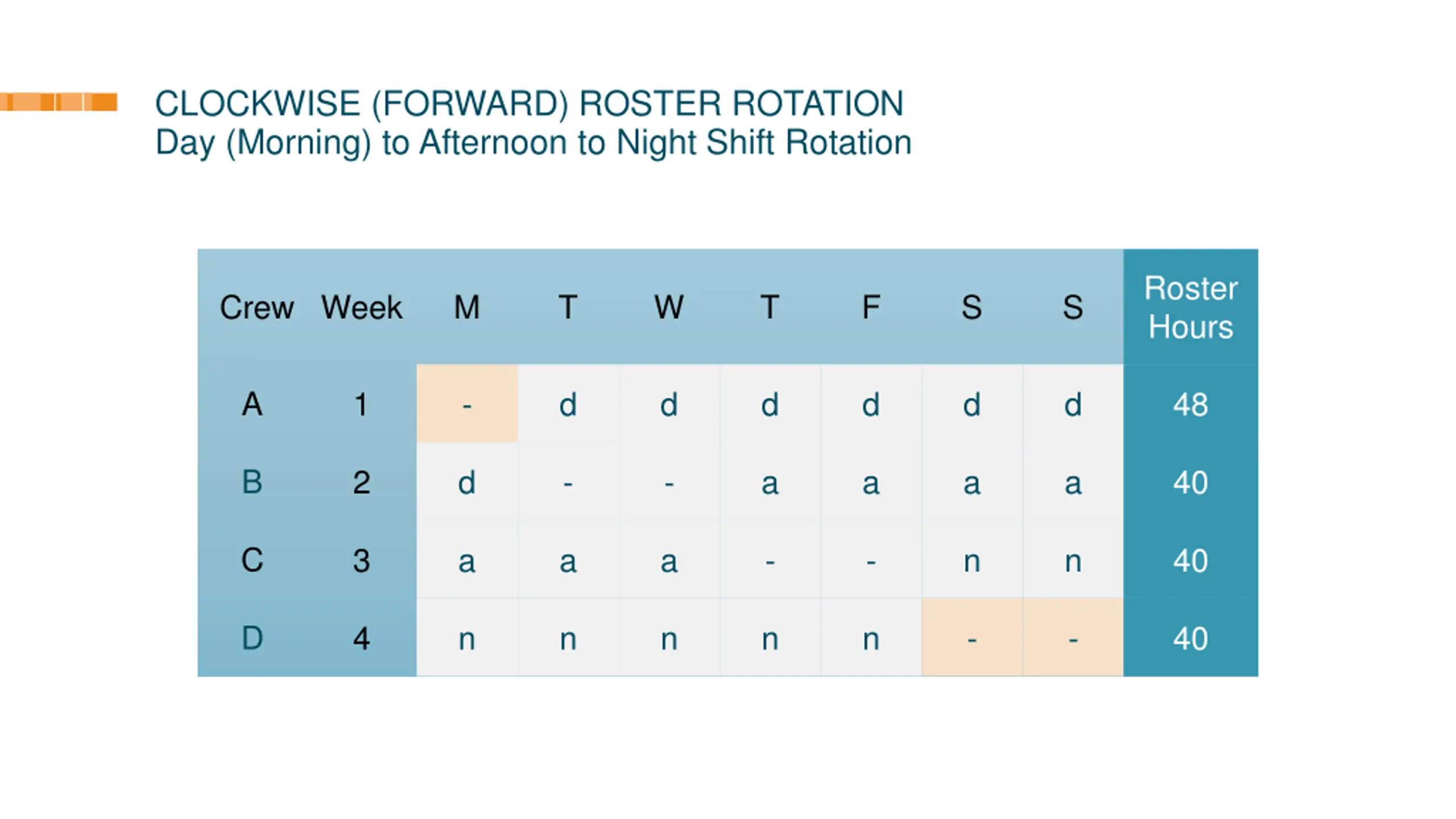Click the orange striped bar beside title
This screenshot has width=1456, height=819.
[59, 102]
